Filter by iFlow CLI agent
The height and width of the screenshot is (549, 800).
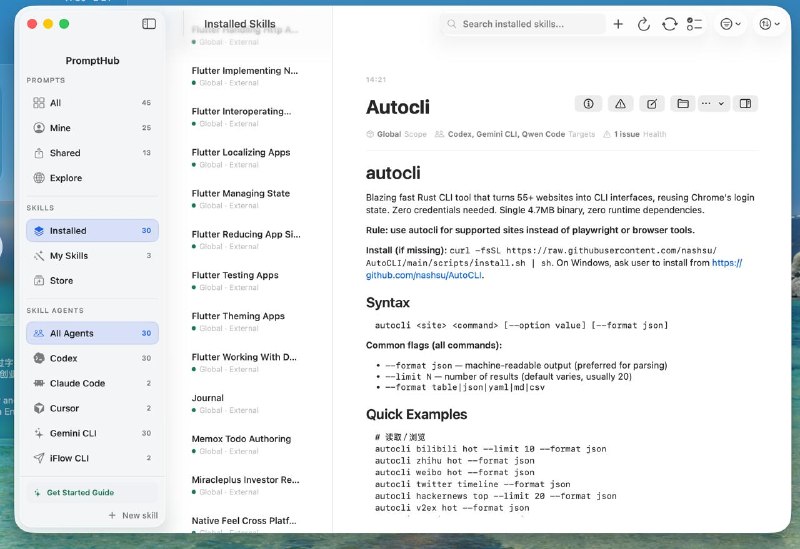coord(92,458)
